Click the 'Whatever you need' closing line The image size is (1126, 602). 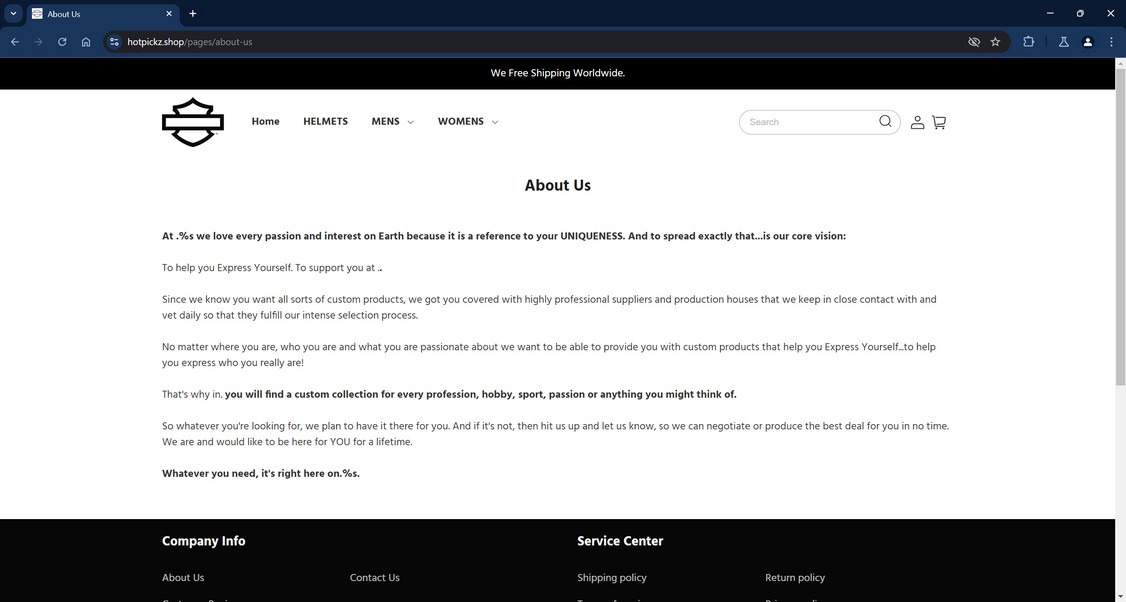(261, 473)
